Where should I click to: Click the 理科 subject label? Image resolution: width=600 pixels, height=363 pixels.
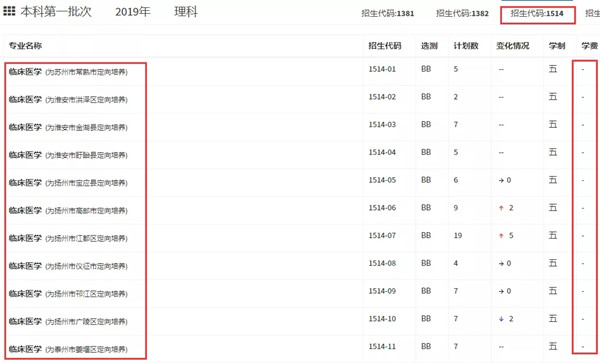point(186,11)
